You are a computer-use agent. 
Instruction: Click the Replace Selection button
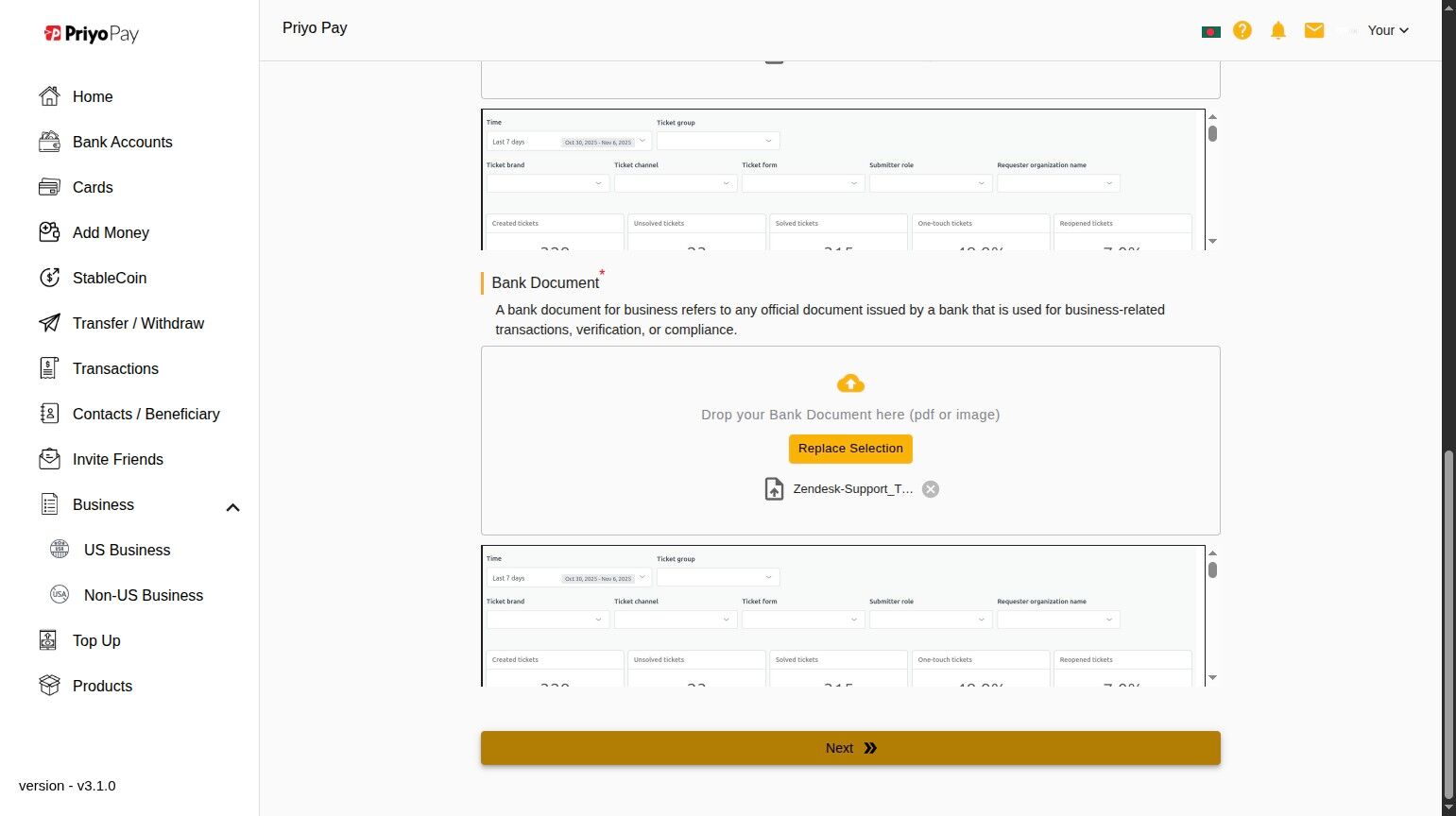click(850, 449)
